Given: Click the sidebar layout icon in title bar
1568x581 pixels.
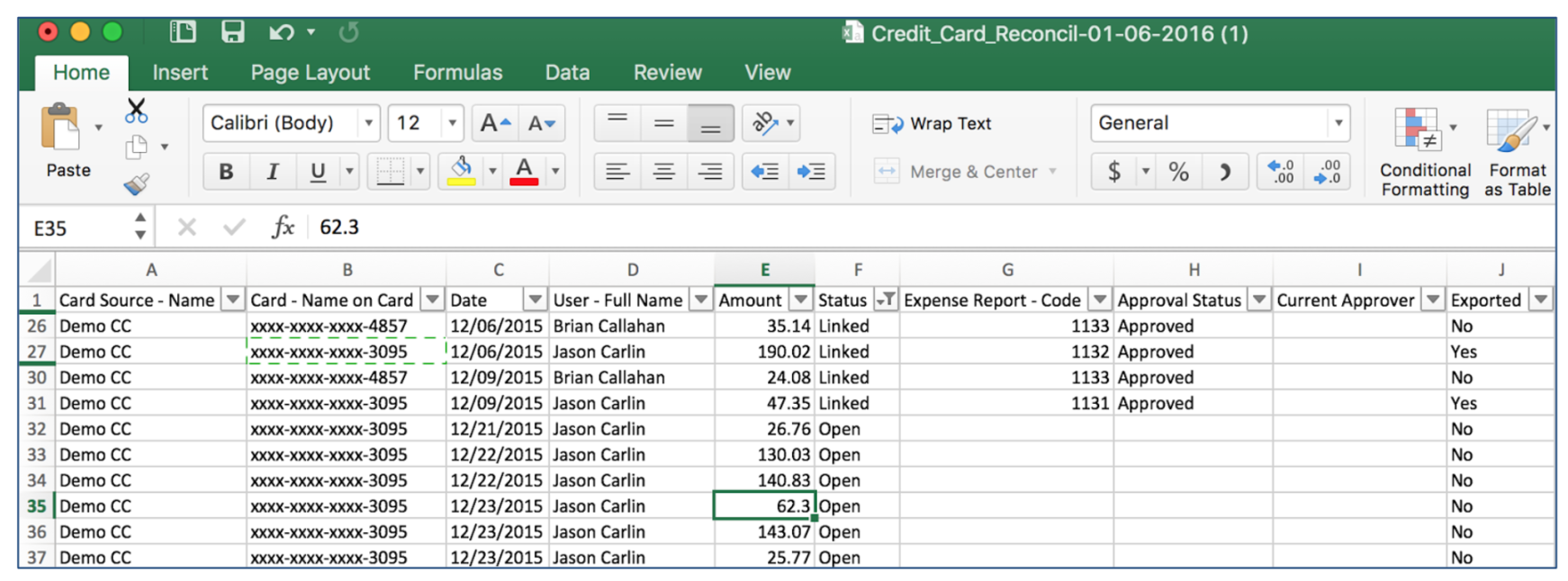Looking at the screenshot, I should tap(183, 32).
